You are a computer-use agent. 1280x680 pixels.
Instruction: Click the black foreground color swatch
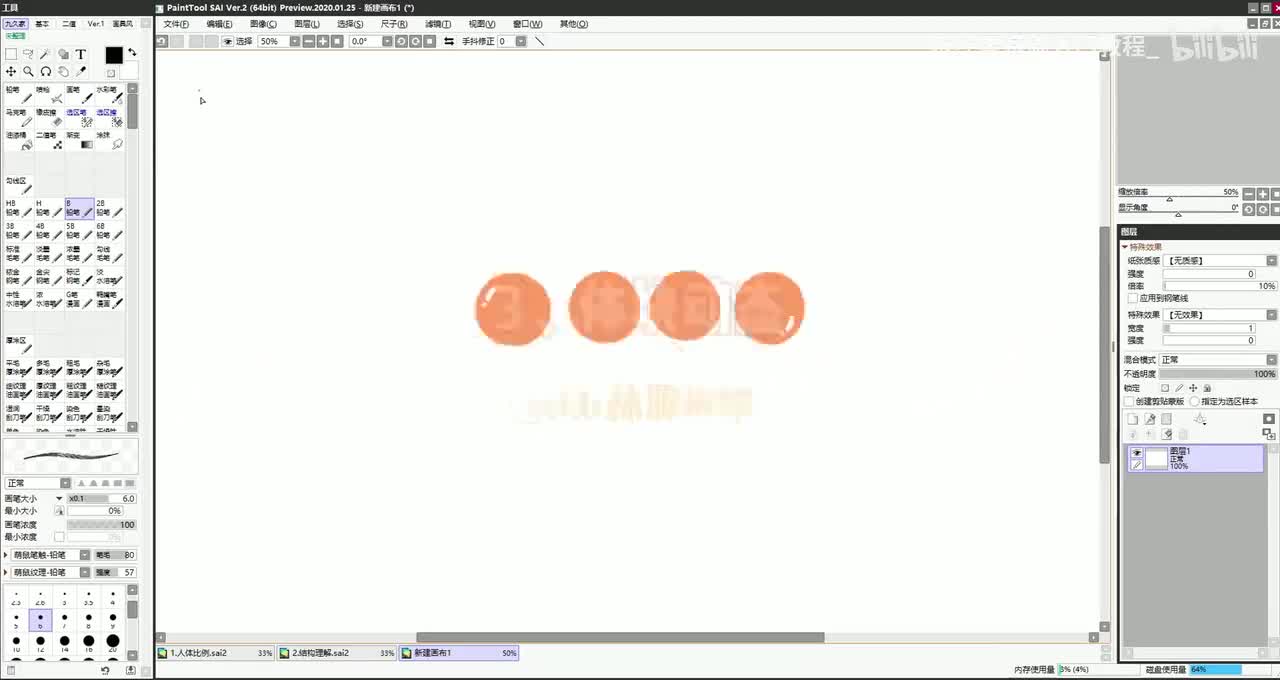114,55
